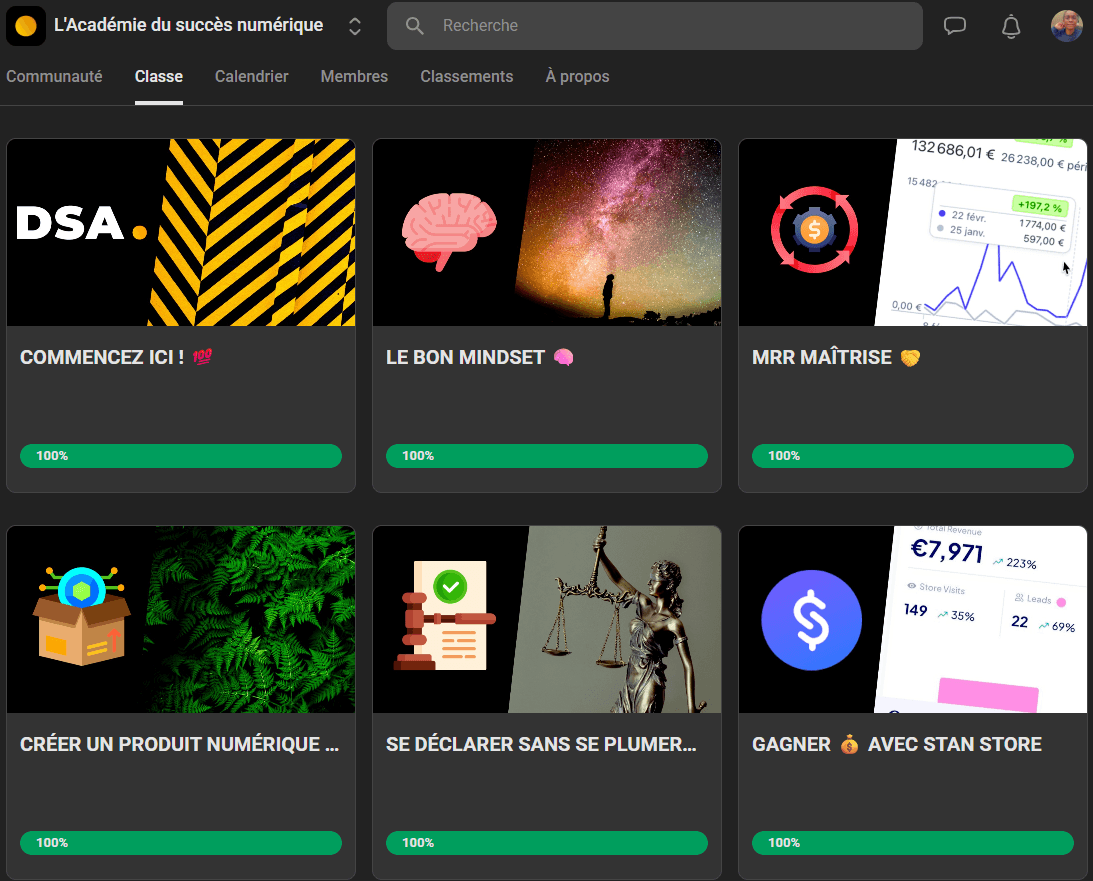Click the notifications bell icon
The image size is (1093, 881).
pos(1011,26)
